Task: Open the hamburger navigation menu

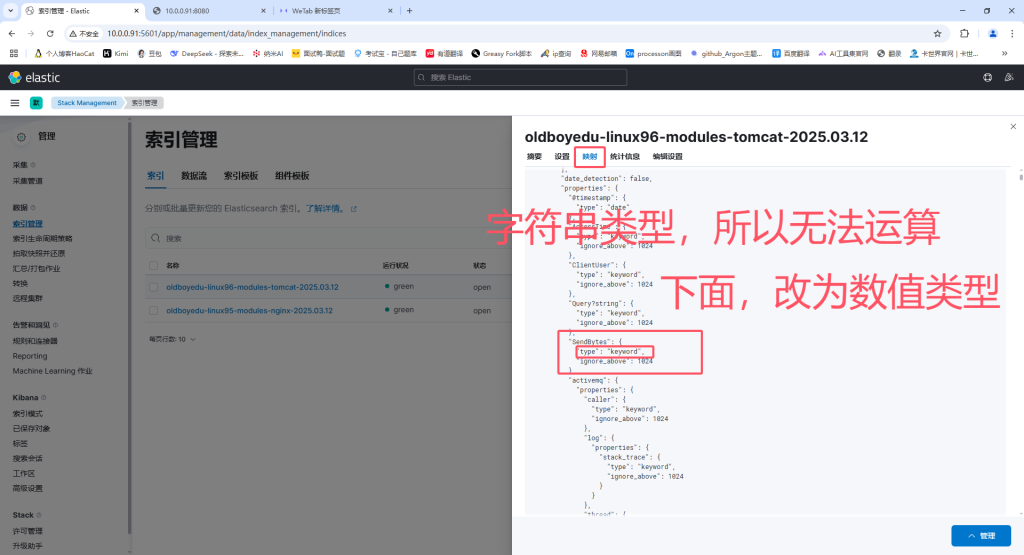Action: point(15,103)
